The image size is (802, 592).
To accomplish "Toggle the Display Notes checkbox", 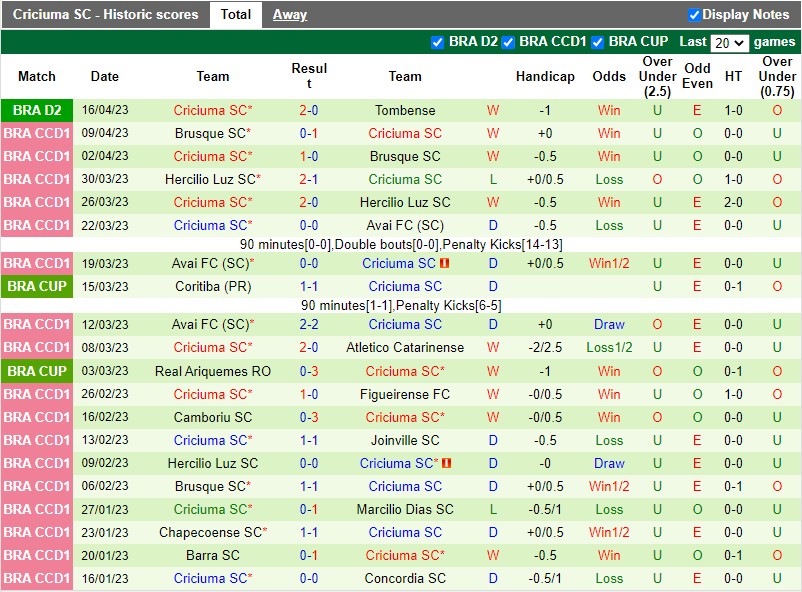I will 694,15.
